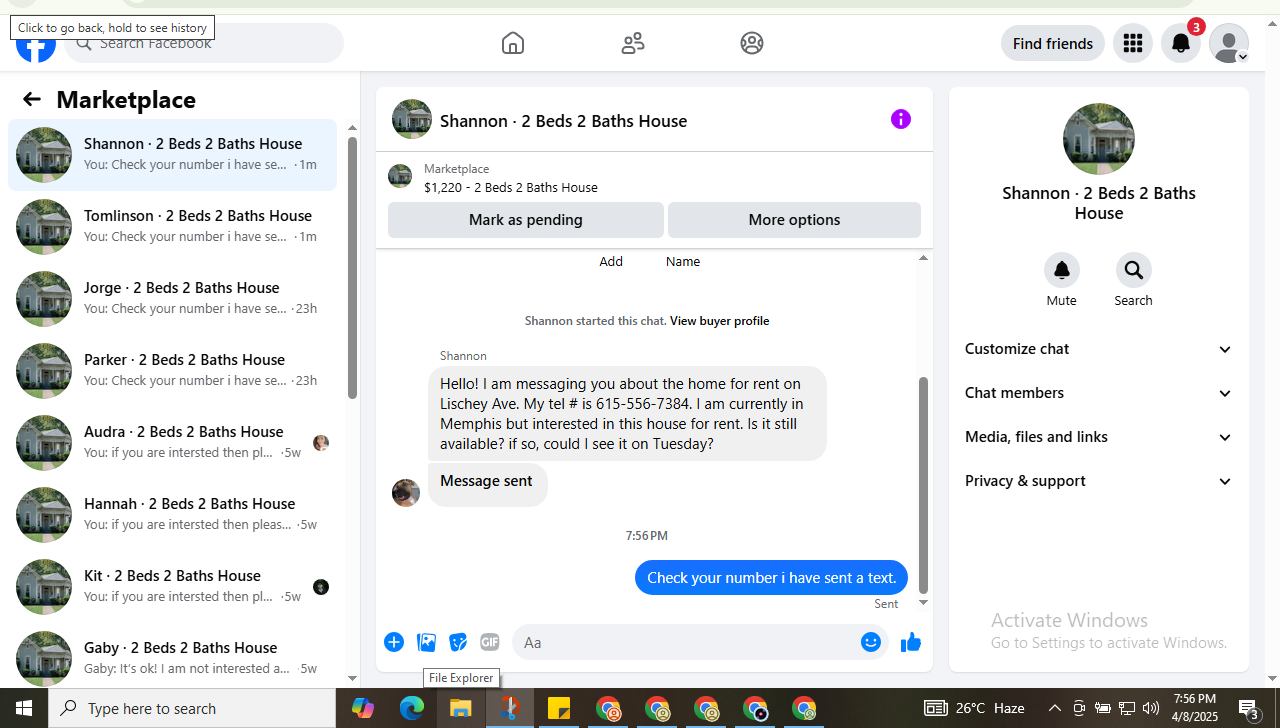Click the Find friends button
The image size is (1280, 728).
coord(1053,43)
